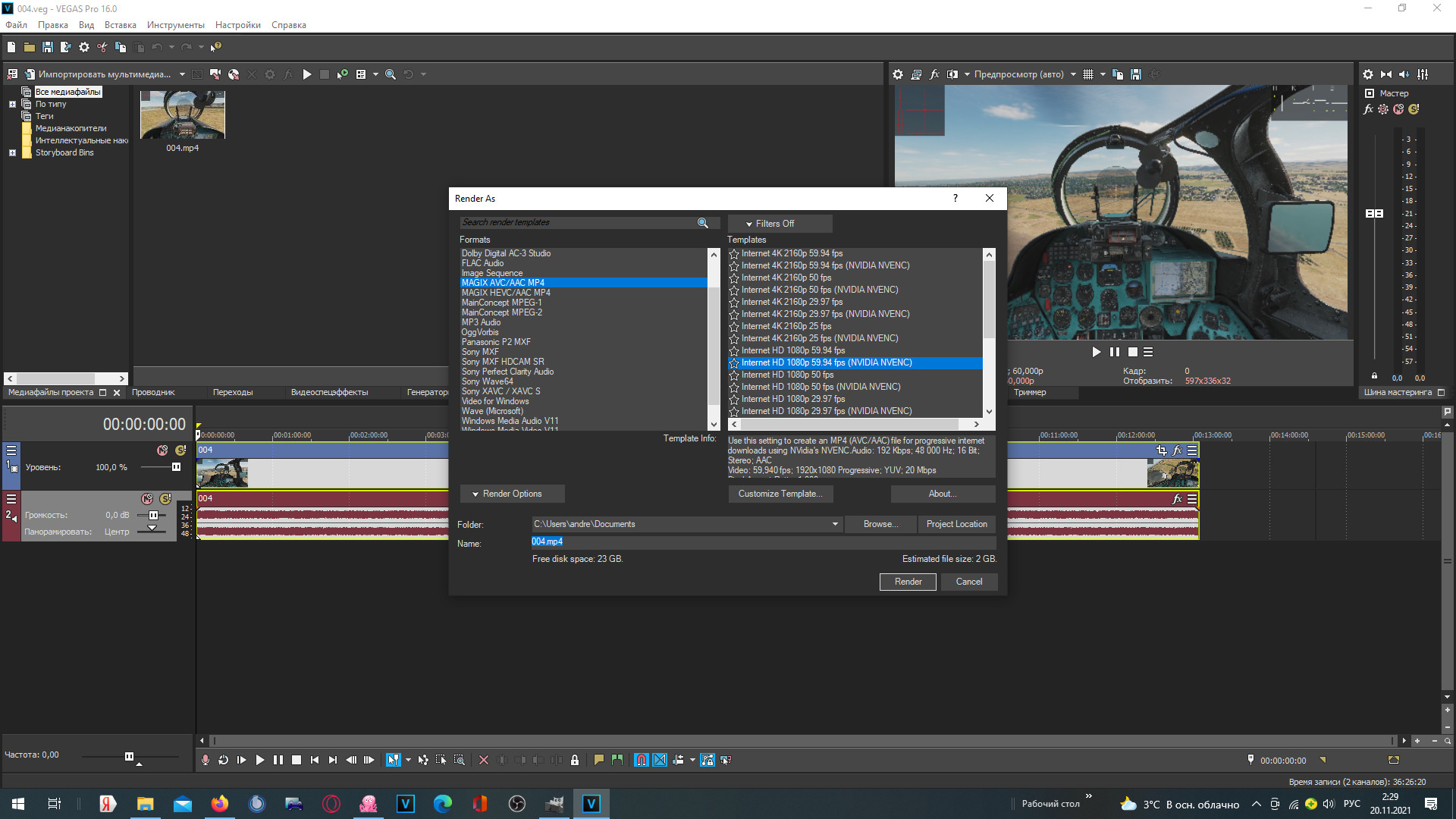Image resolution: width=1456 pixels, height=819 pixels.
Task: Select the zoom edit tool in transport toolbar
Action: point(460,760)
